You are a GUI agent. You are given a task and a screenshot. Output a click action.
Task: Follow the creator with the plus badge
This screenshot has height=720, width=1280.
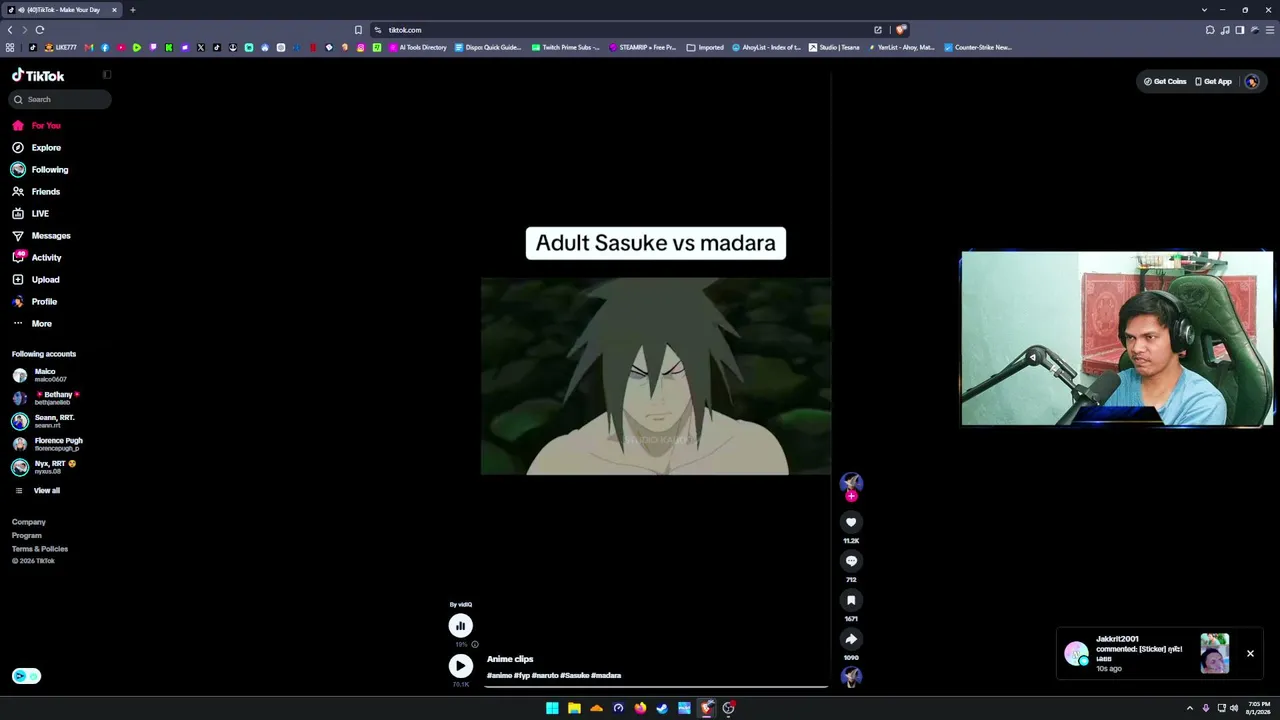[851, 496]
